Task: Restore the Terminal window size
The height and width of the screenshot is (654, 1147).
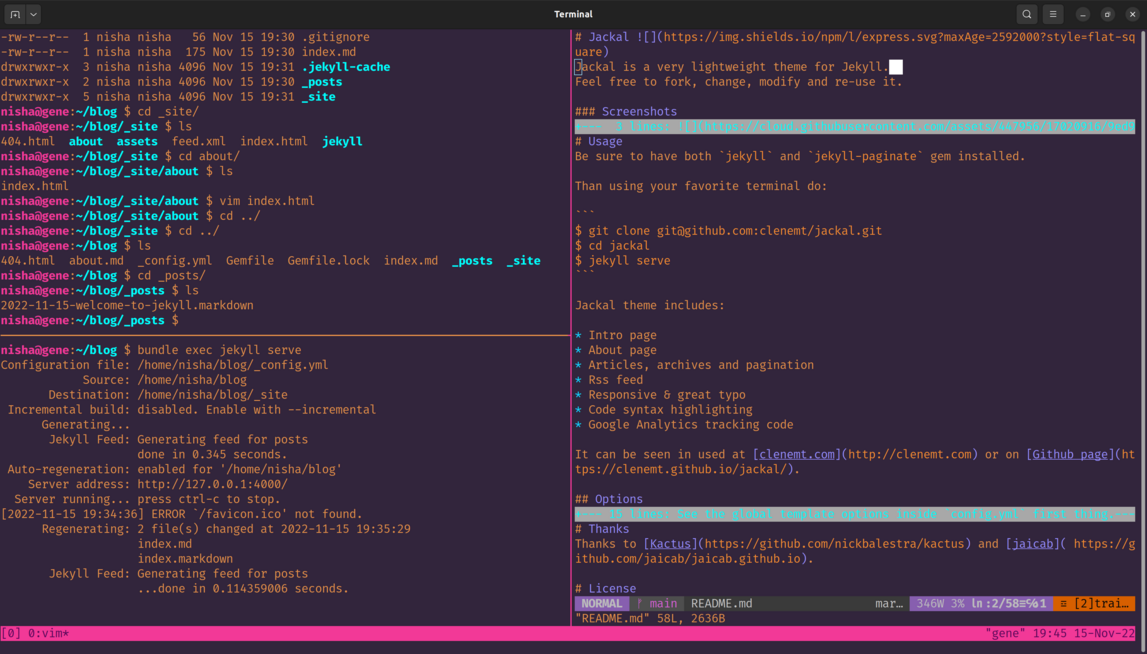Action: tap(1108, 15)
